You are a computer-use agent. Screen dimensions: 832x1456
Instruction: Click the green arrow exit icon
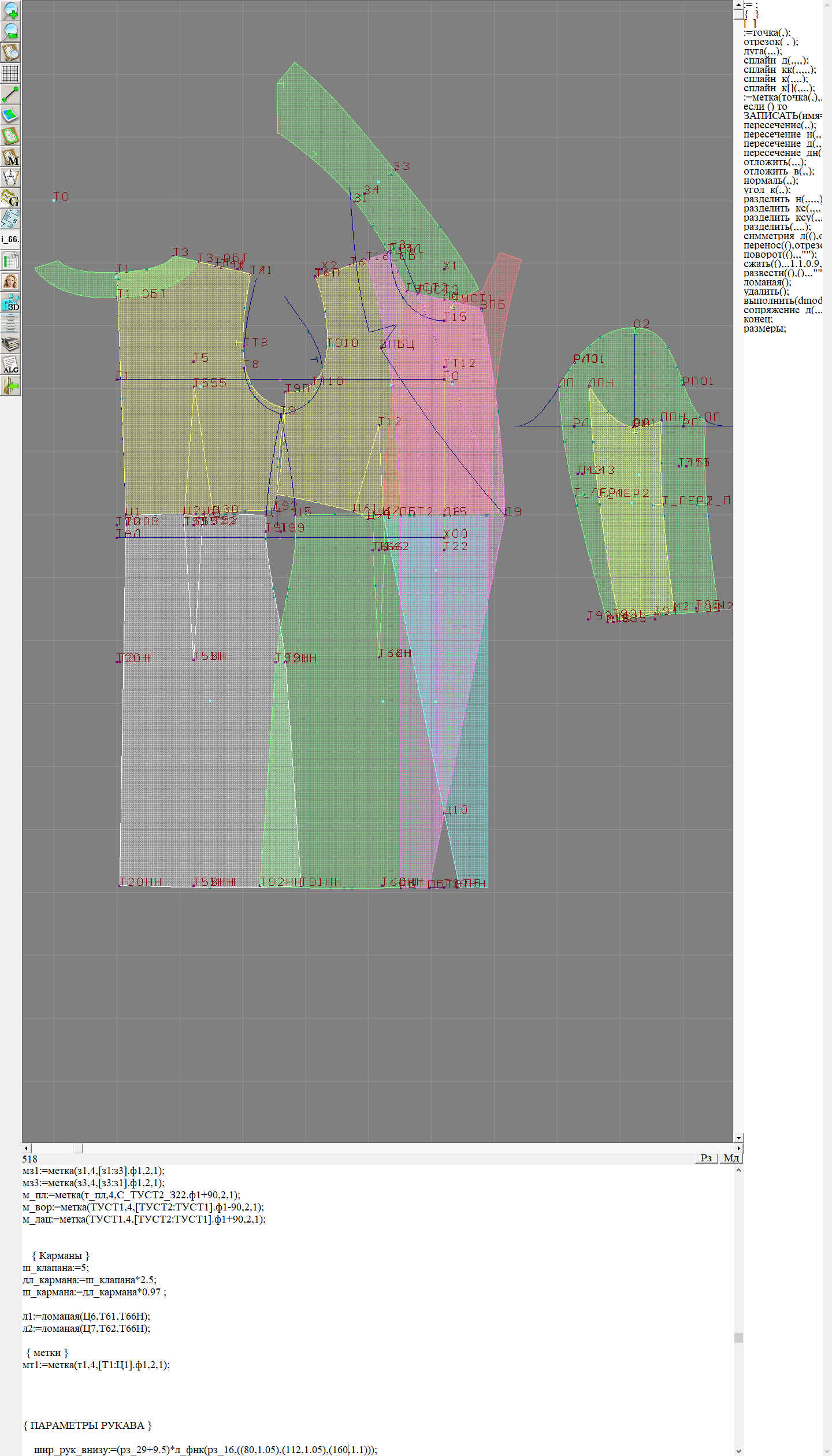[10, 385]
